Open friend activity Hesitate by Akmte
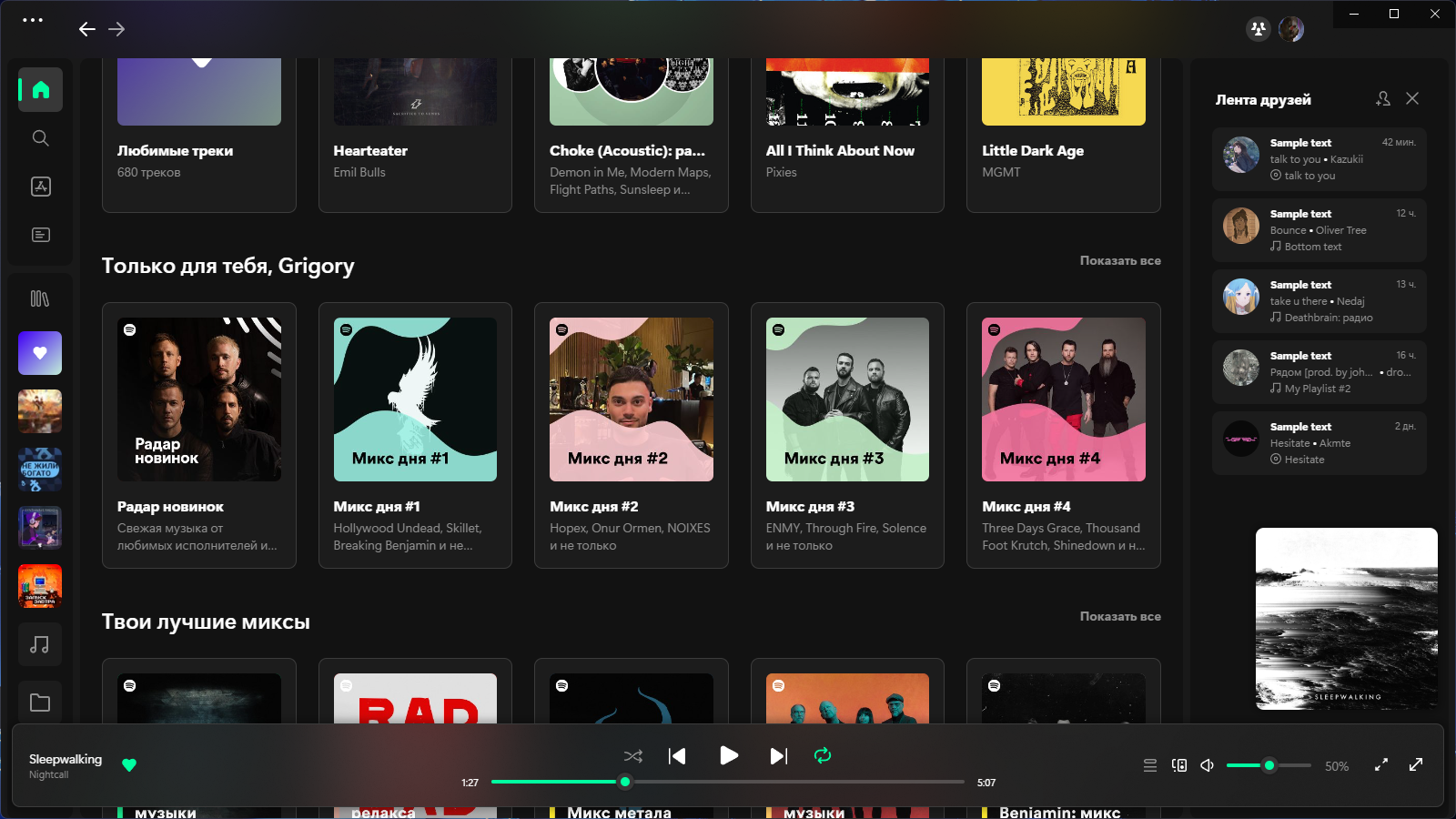The width and height of the screenshot is (1456, 819). (1319, 443)
